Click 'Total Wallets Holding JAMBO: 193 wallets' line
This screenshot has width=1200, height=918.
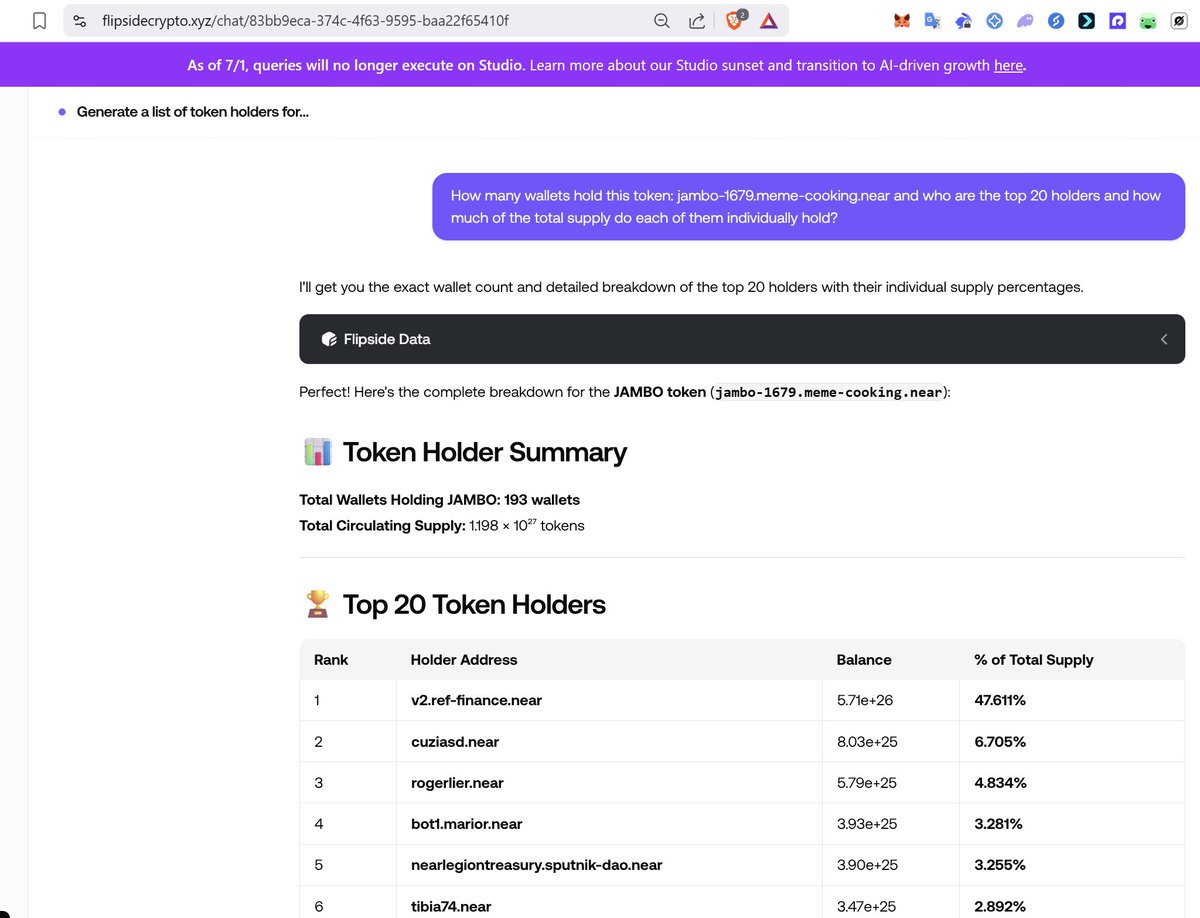click(x=439, y=499)
